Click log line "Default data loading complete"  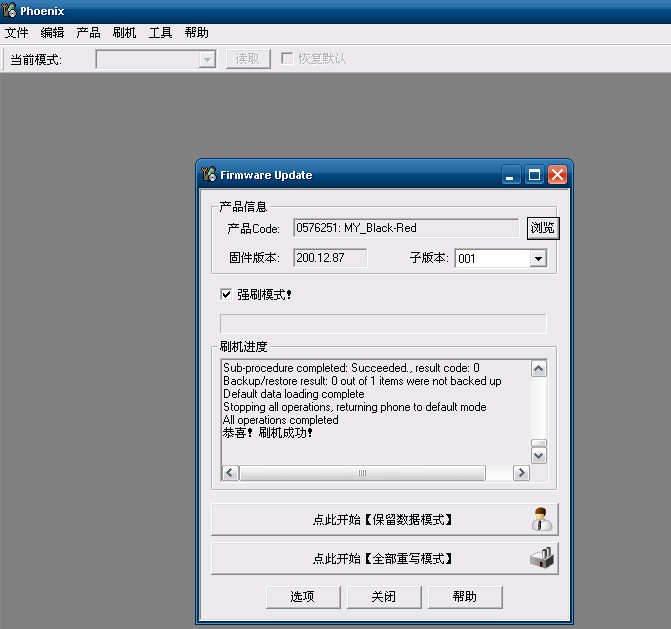tap(294, 394)
